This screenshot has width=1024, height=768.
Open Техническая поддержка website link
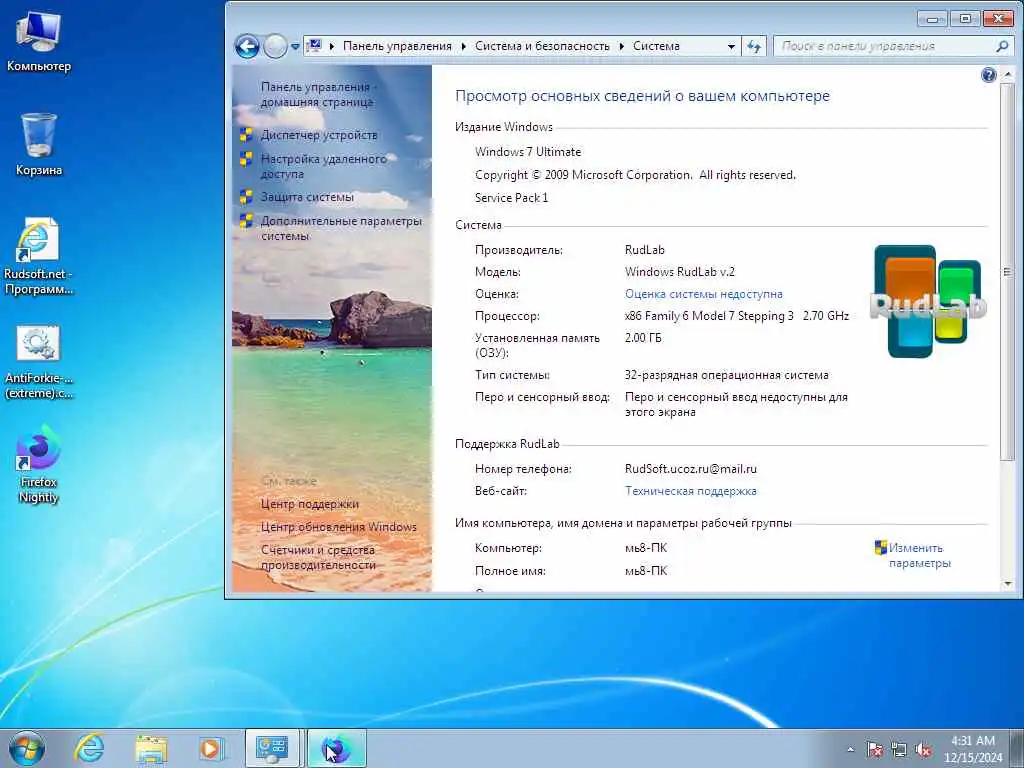pyautogui.click(x=690, y=491)
